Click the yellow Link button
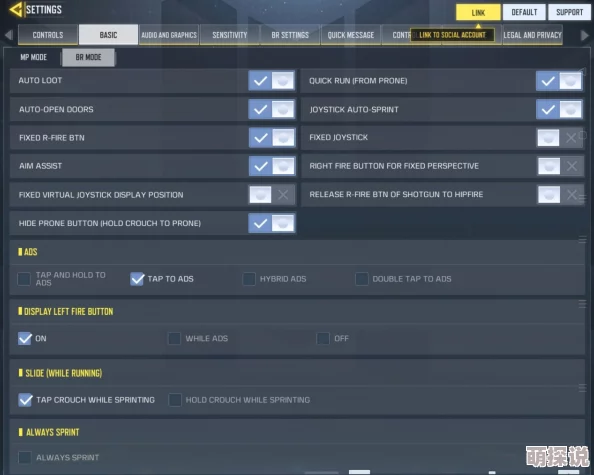The image size is (594, 475). click(478, 12)
